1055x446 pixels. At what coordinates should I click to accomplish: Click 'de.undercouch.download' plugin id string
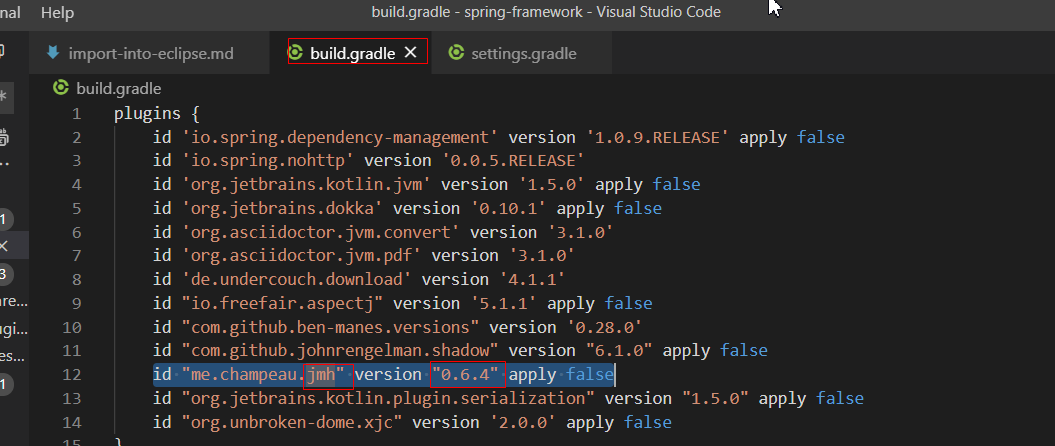tap(297, 279)
